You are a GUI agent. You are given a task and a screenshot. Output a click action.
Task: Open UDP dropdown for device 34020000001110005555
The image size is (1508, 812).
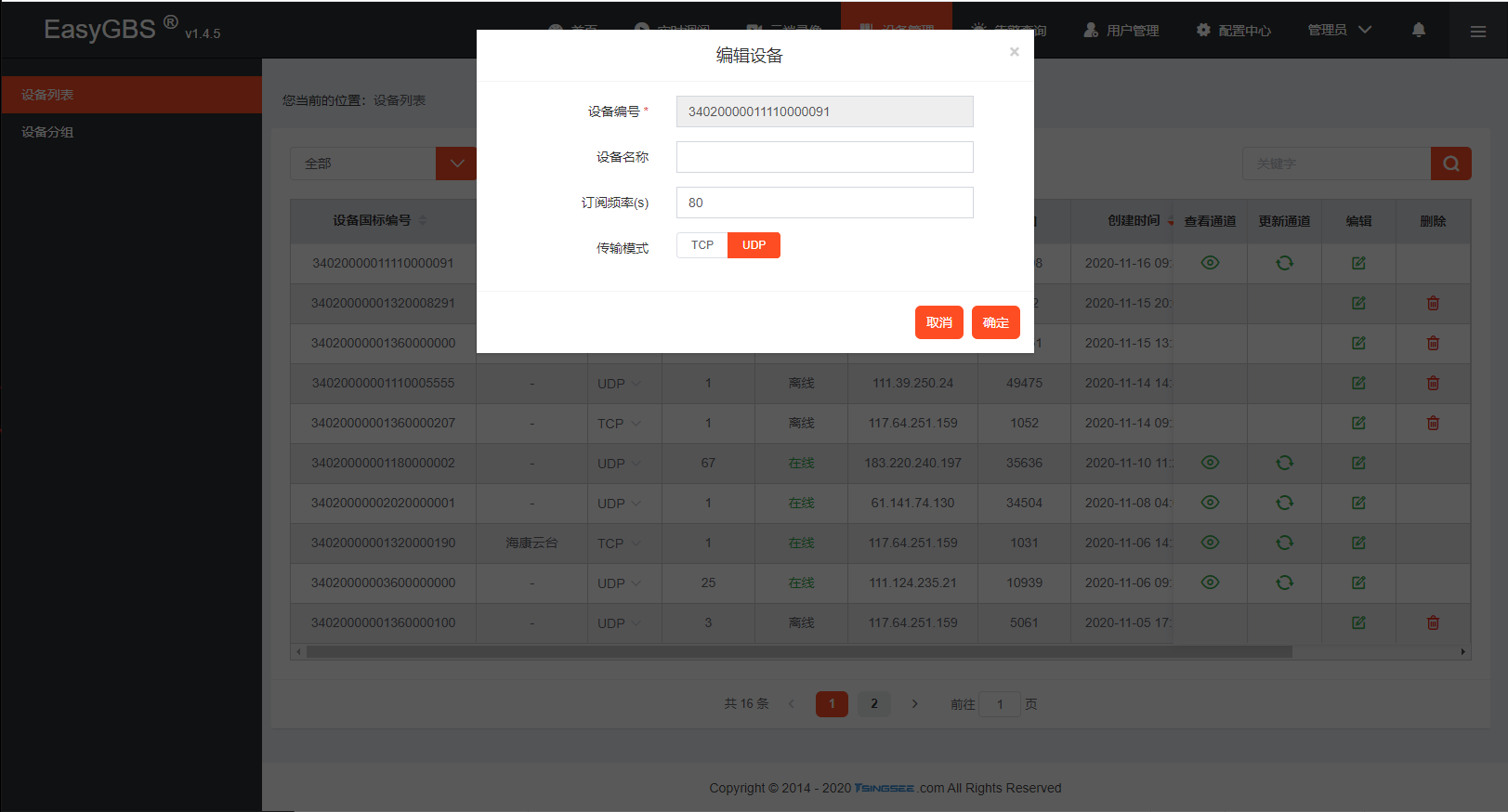[619, 384]
